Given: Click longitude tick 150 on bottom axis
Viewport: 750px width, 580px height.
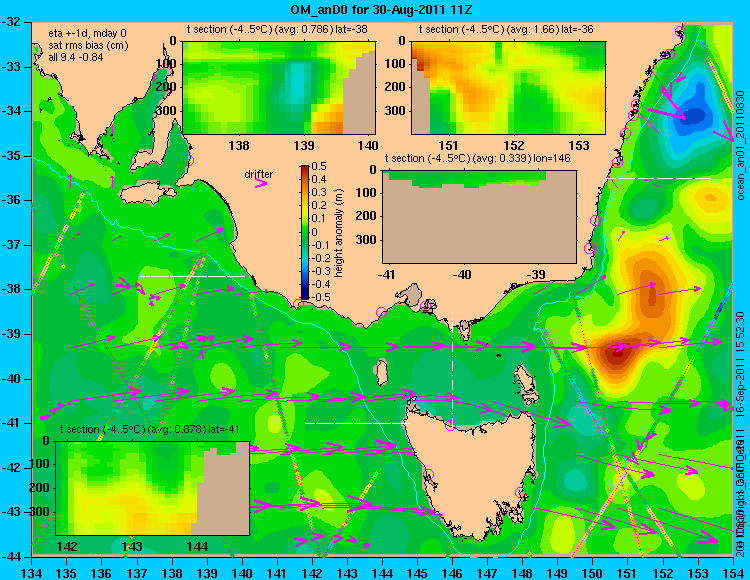Looking at the screenshot, I should [593, 573].
